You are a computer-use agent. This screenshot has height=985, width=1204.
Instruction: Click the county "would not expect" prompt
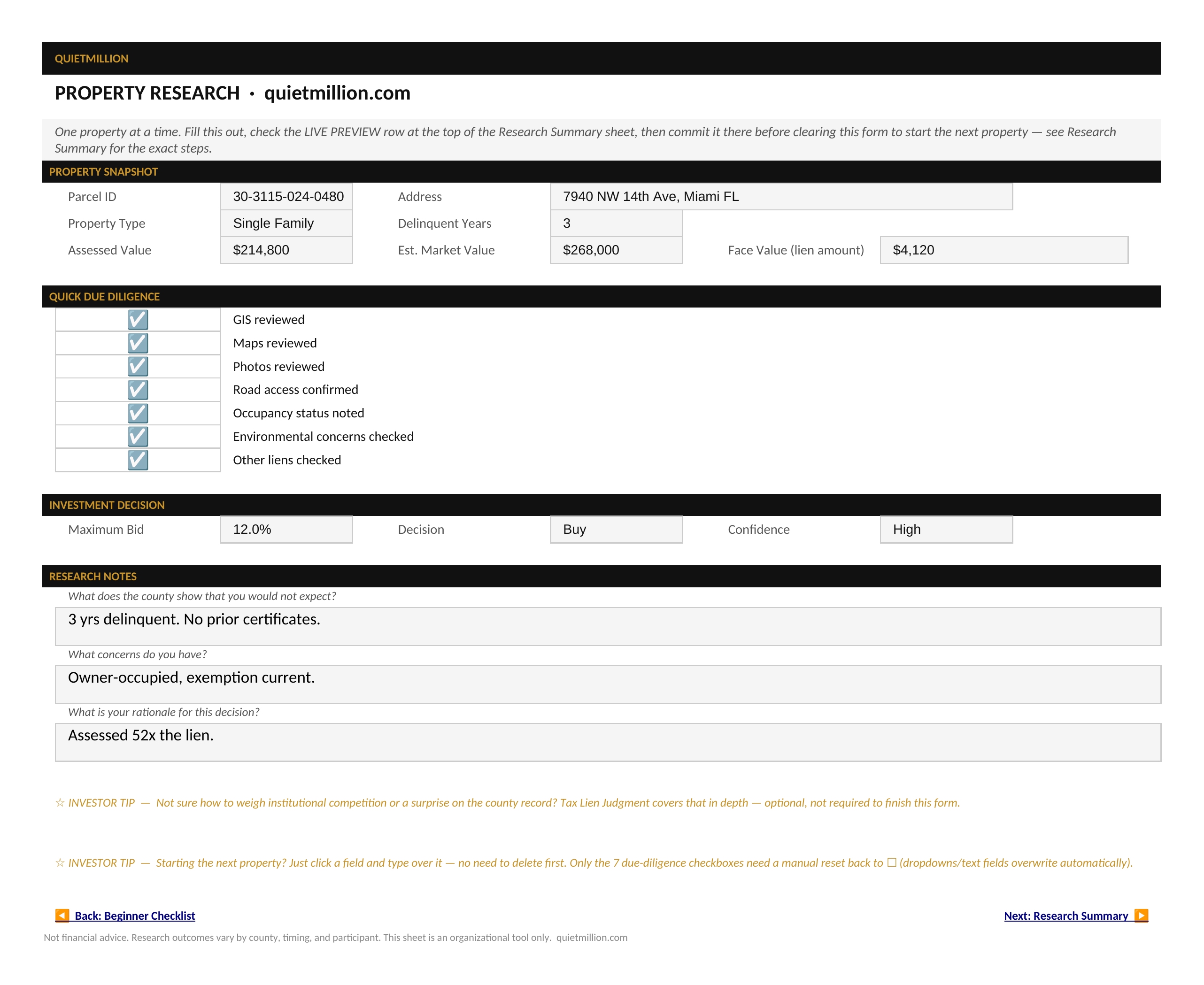[x=202, y=596]
